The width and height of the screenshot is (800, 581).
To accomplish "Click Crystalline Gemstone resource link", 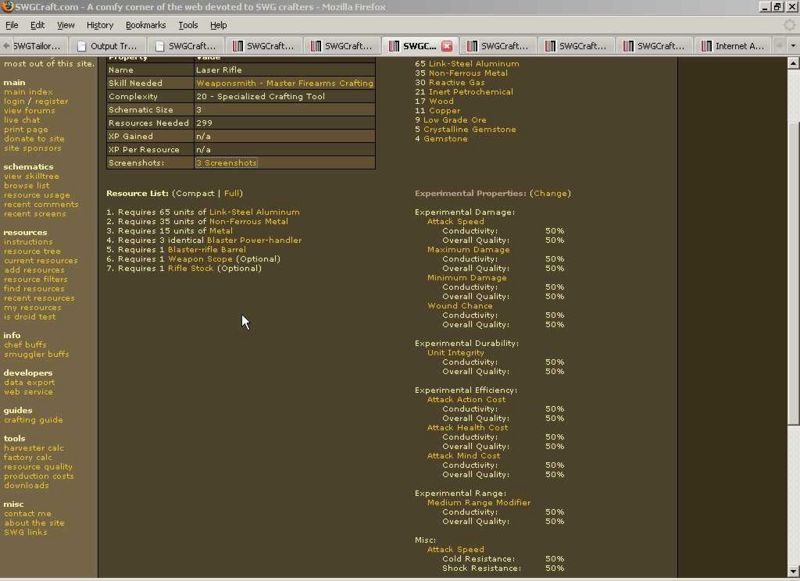I will pyautogui.click(x=470, y=129).
